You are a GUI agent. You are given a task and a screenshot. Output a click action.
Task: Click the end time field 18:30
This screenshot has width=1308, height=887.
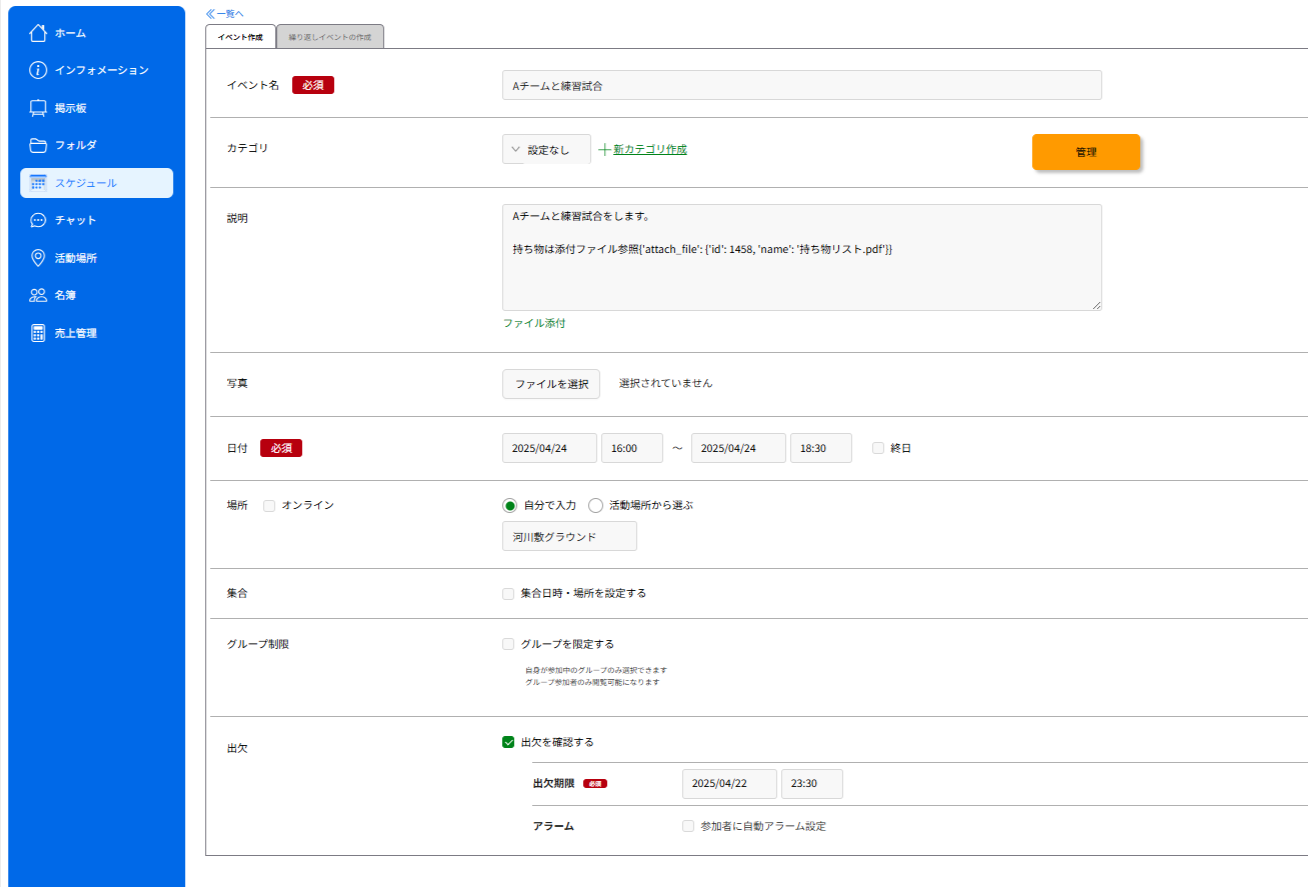(821, 448)
